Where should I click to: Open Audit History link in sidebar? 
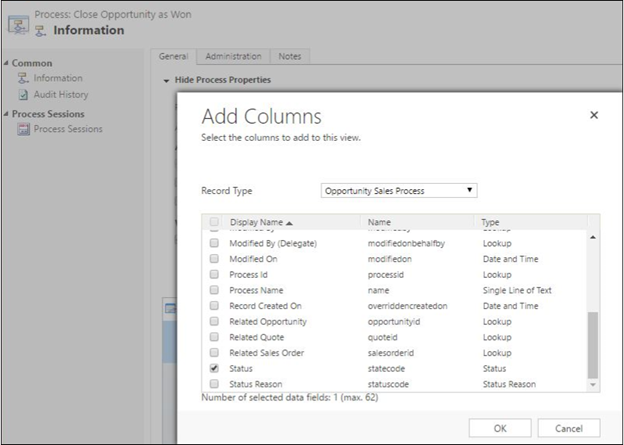click(60, 95)
